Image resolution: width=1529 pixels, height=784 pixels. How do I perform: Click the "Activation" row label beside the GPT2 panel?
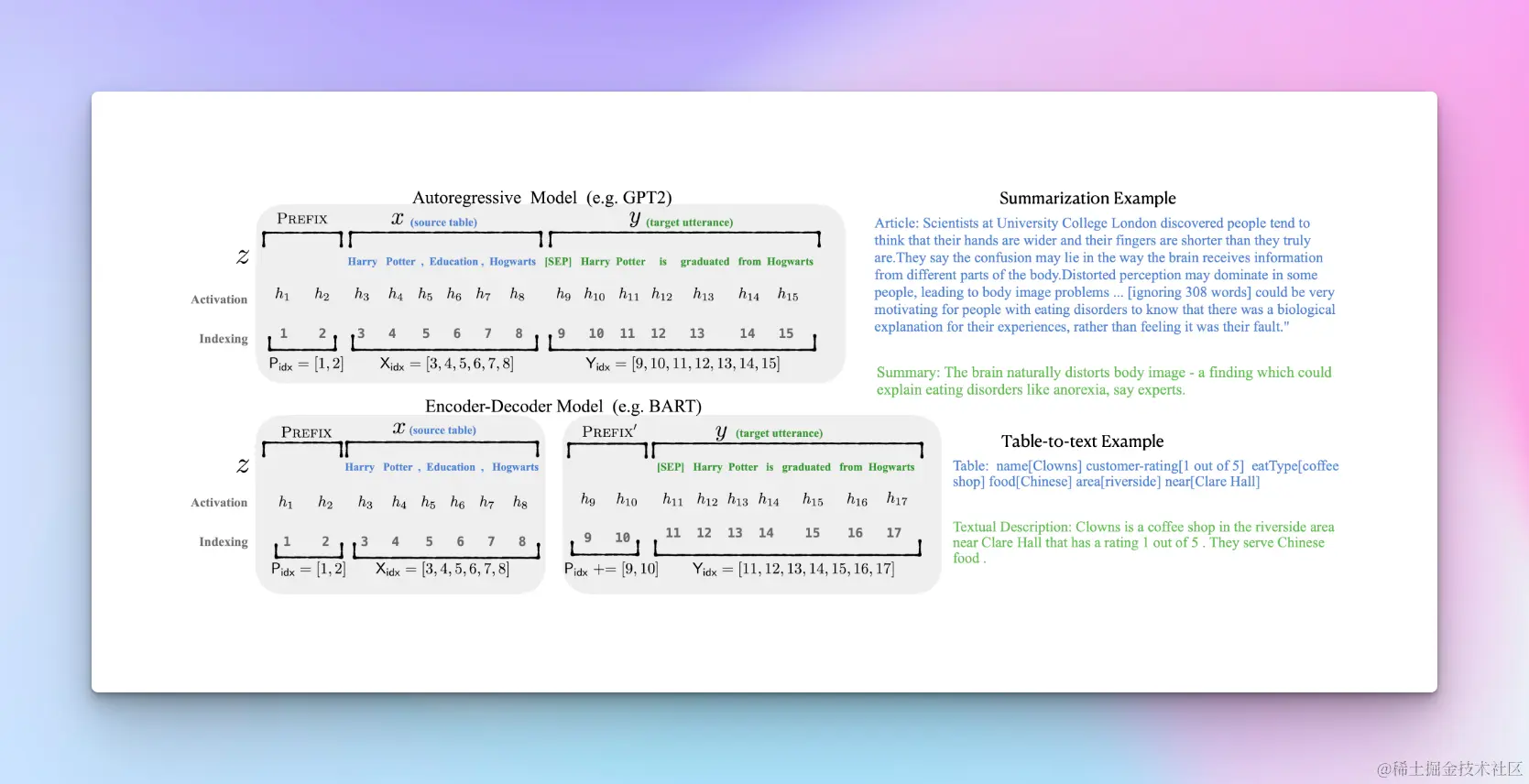pos(219,299)
